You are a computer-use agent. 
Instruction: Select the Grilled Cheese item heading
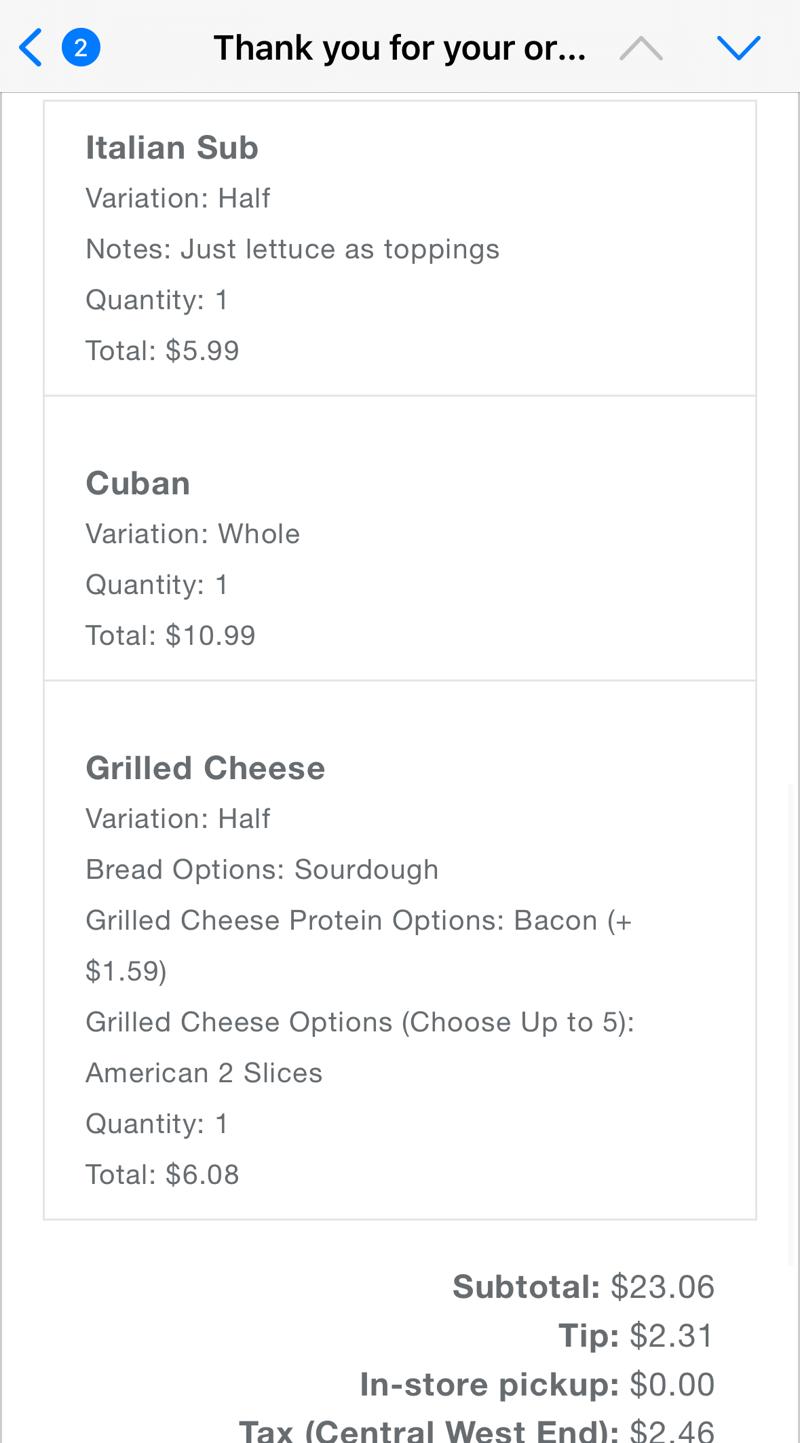pos(205,768)
